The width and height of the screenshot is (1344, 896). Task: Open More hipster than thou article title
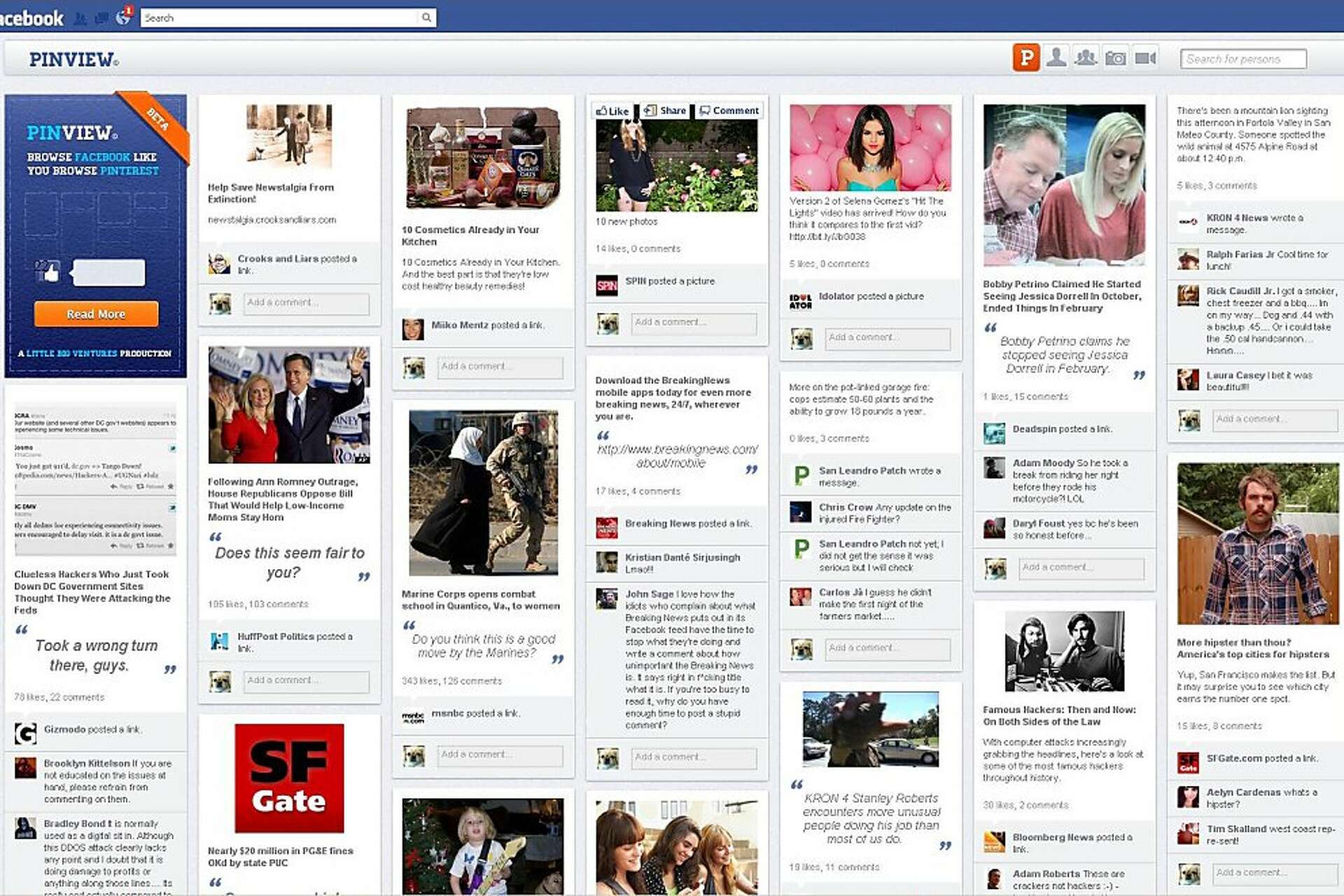click(x=1253, y=648)
